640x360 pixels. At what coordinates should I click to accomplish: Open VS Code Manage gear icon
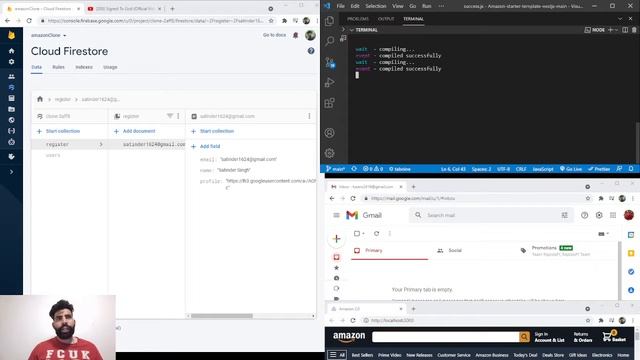(329, 153)
